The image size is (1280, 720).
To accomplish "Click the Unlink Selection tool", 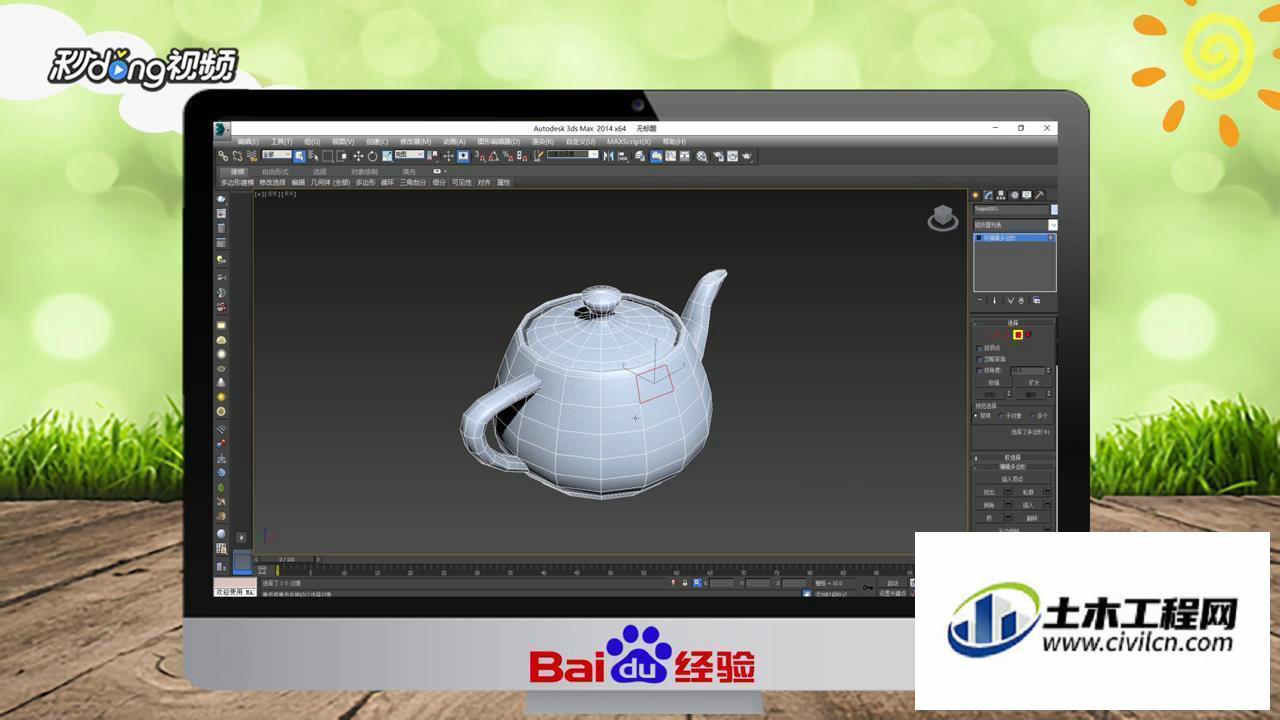I will coord(237,156).
